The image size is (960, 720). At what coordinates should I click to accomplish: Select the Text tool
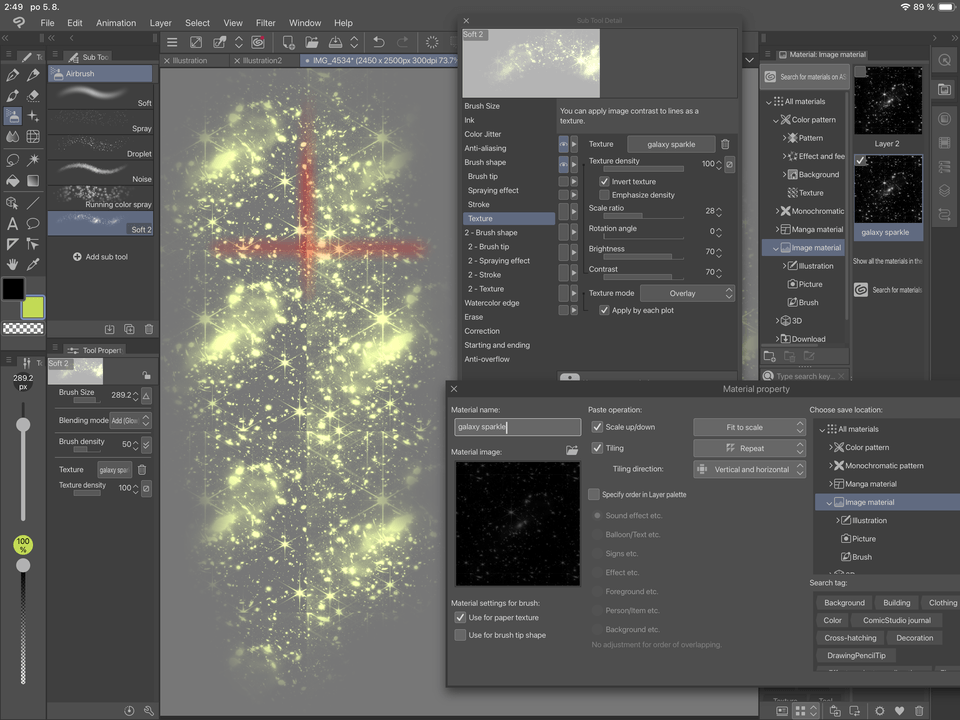pyautogui.click(x=12, y=223)
